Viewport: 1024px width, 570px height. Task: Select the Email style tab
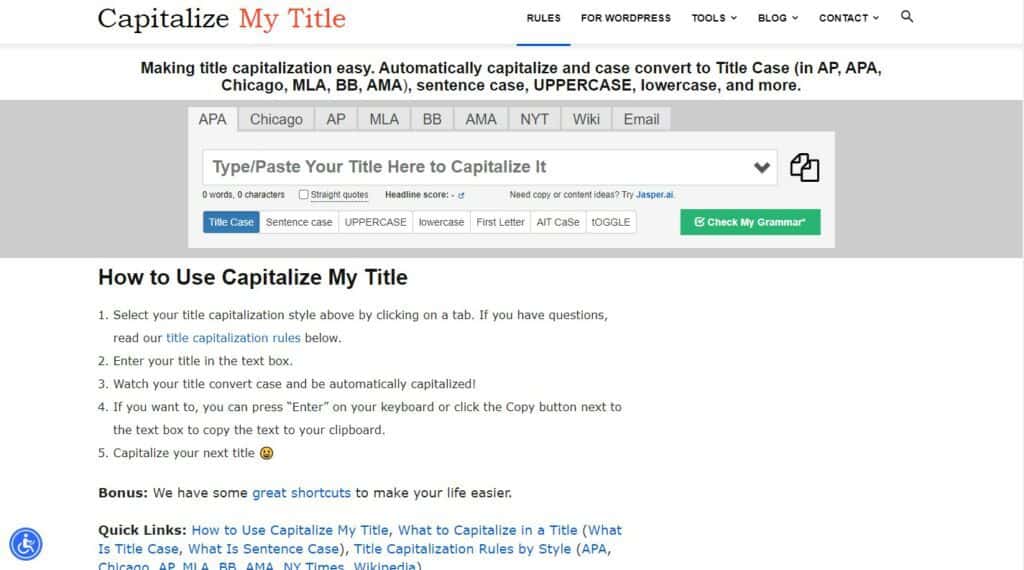[x=641, y=119]
